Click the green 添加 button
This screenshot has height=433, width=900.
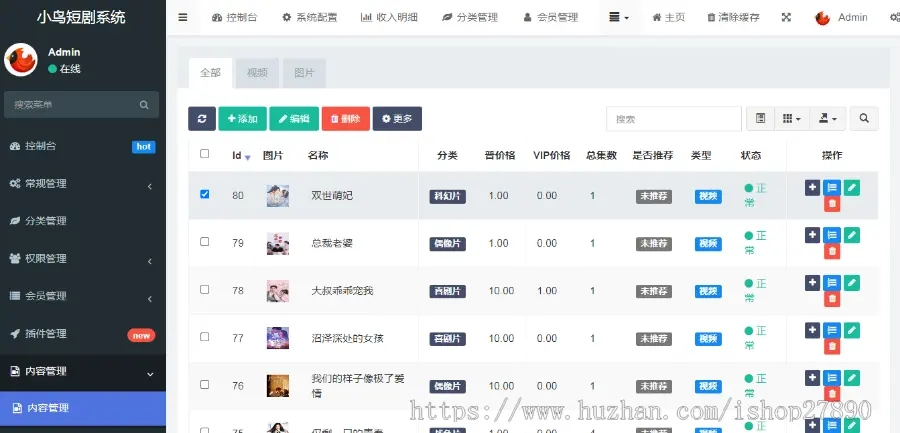[x=242, y=119]
